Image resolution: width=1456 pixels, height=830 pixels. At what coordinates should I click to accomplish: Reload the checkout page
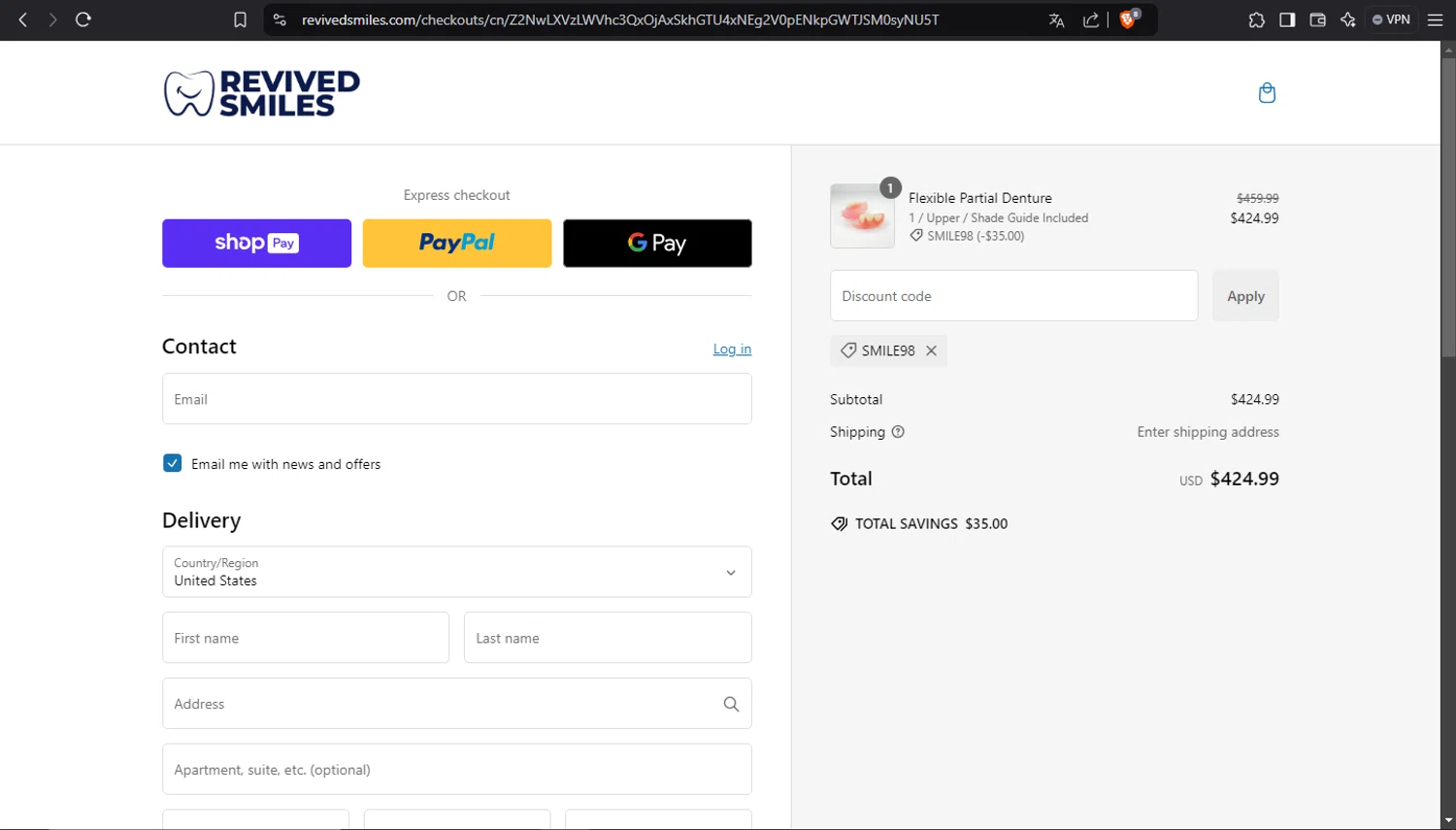83,19
